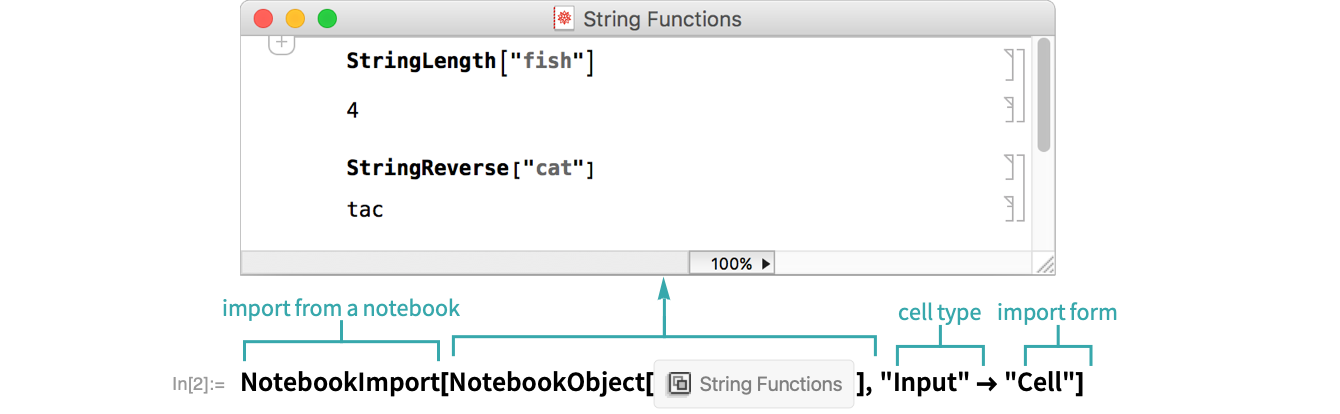Screen dimensions: 1340x414
Task: Click the plus insert-cell button
Action: (282, 44)
